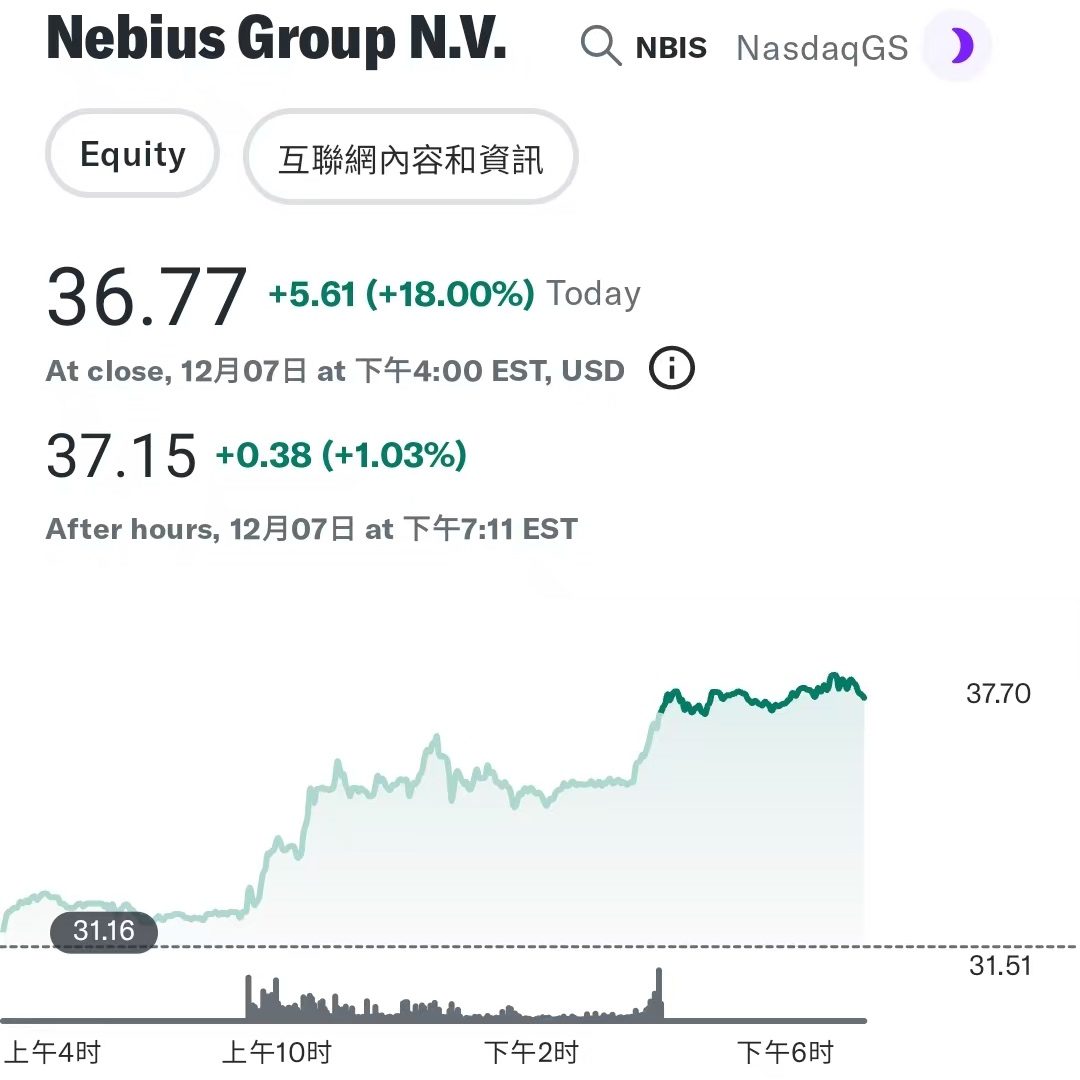
Task: Open the price info circle icon
Action: pos(672,368)
